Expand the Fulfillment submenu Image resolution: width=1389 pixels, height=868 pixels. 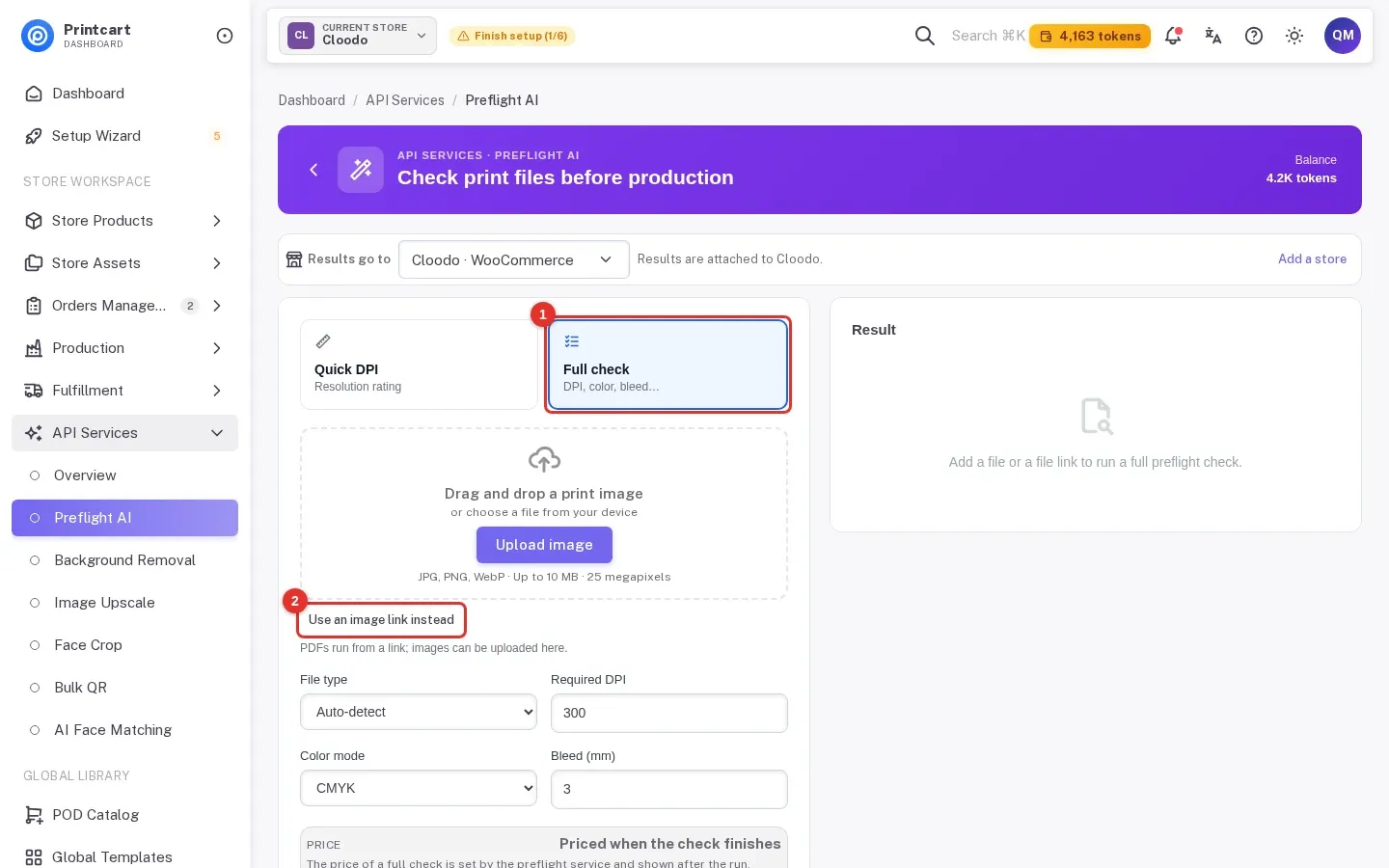(x=217, y=391)
